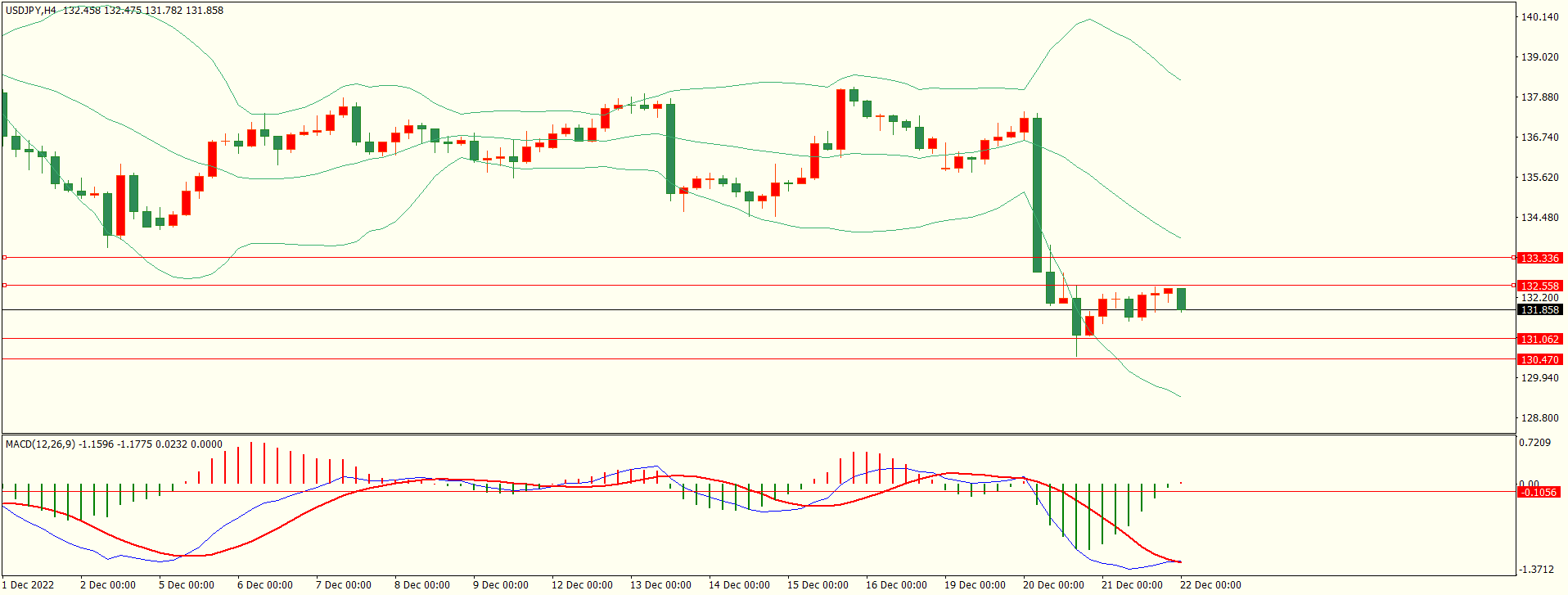The width and height of the screenshot is (1568, 595).
Task: Click the 128.800 price axis label
Action: pyautogui.click(x=1539, y=418)
